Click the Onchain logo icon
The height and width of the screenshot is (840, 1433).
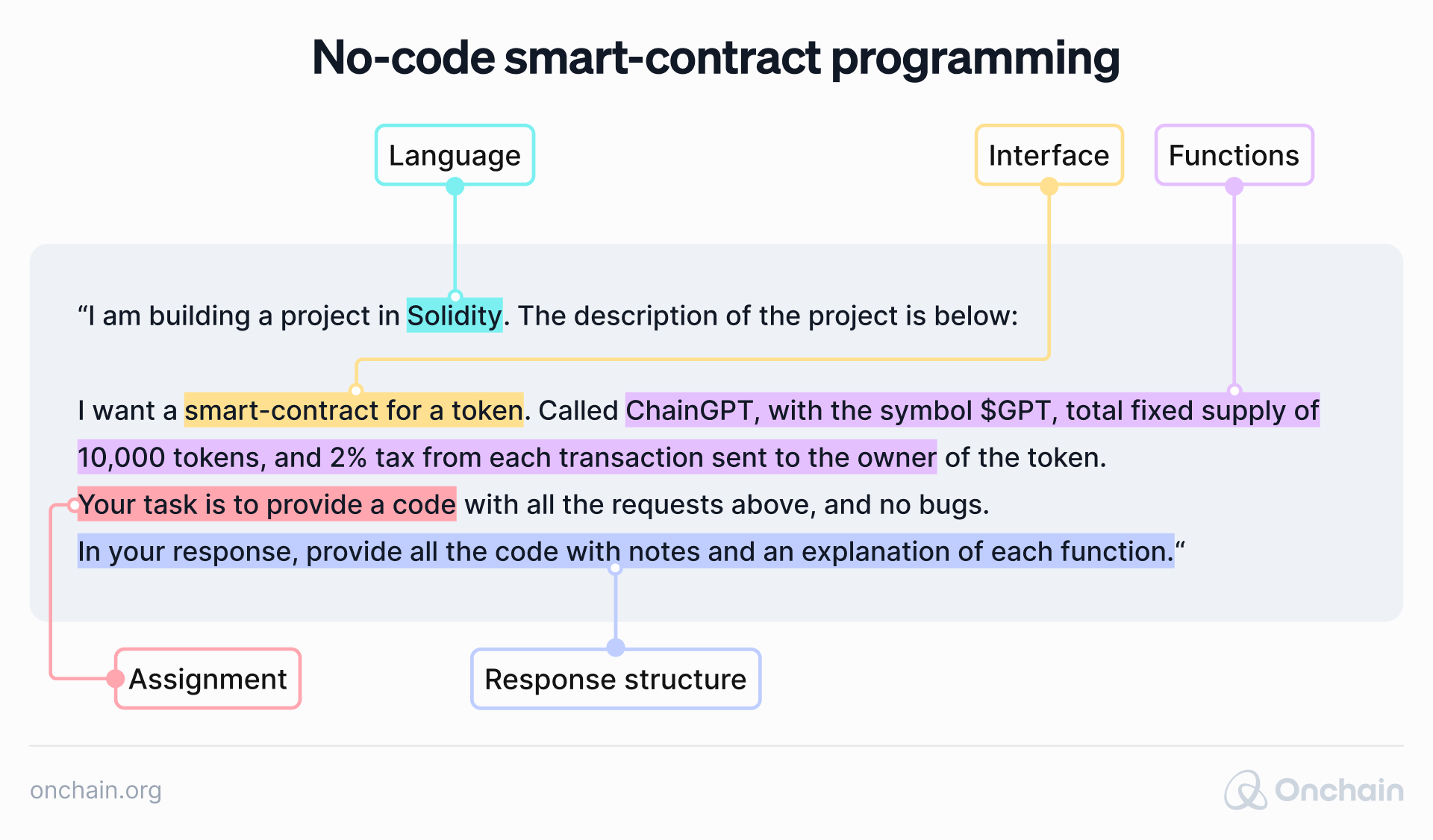point(1245,791)
